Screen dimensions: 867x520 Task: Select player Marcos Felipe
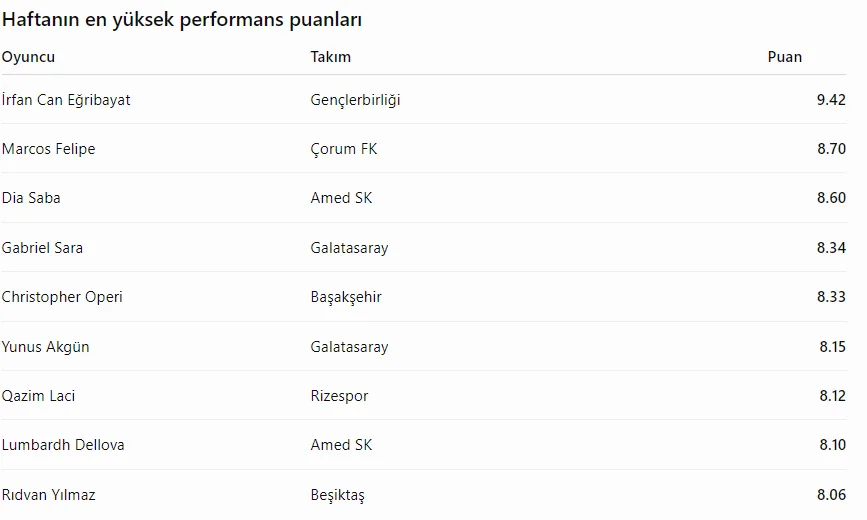(49, 149)
